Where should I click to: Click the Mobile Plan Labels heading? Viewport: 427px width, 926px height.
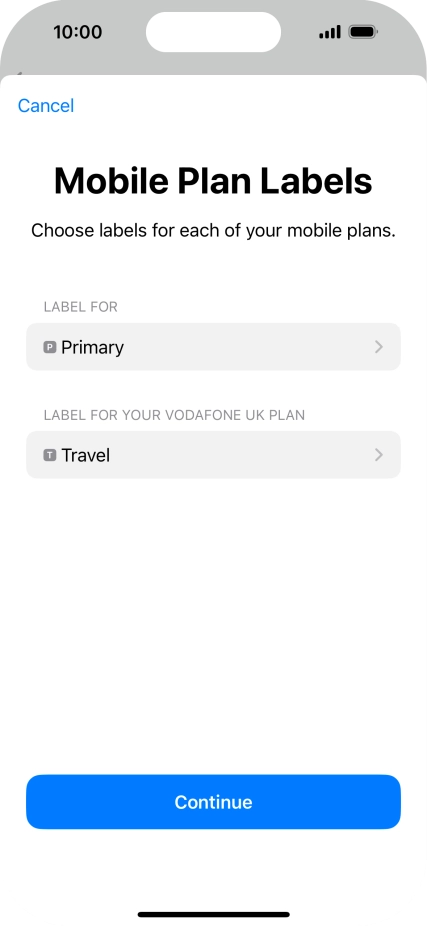(213, 181)
